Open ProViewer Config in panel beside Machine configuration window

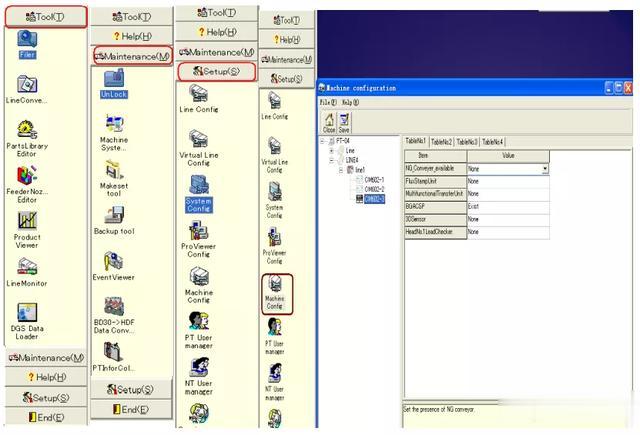pos(274,246)
